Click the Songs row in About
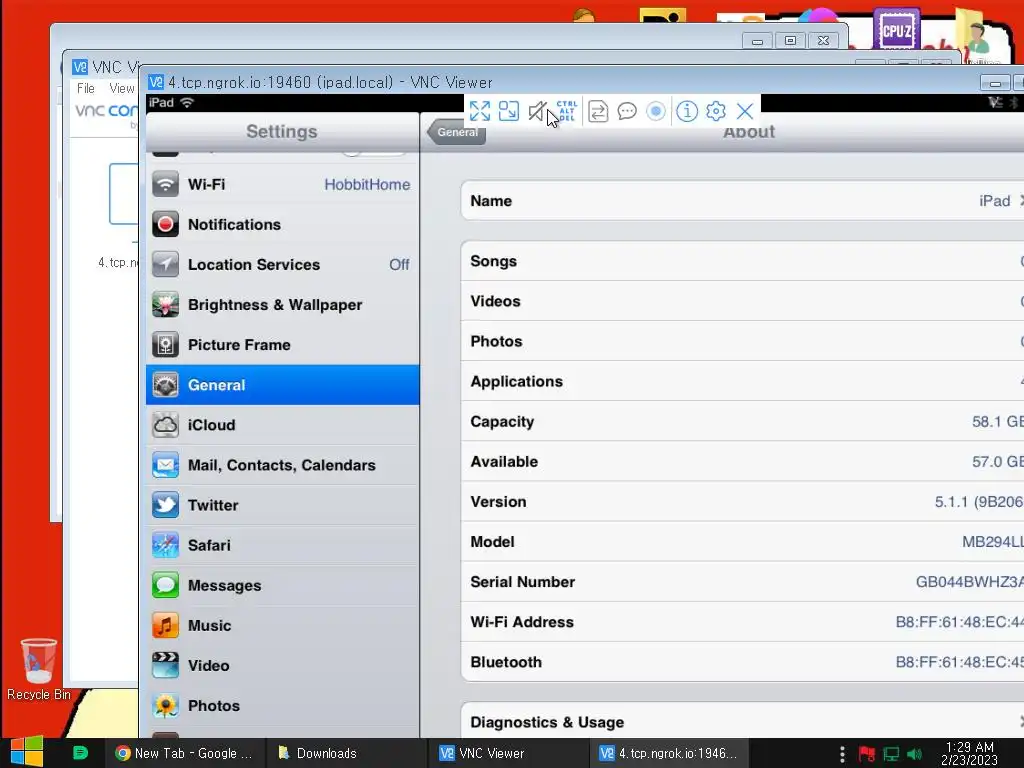1024x768 pixels. (x=743, y=261)
